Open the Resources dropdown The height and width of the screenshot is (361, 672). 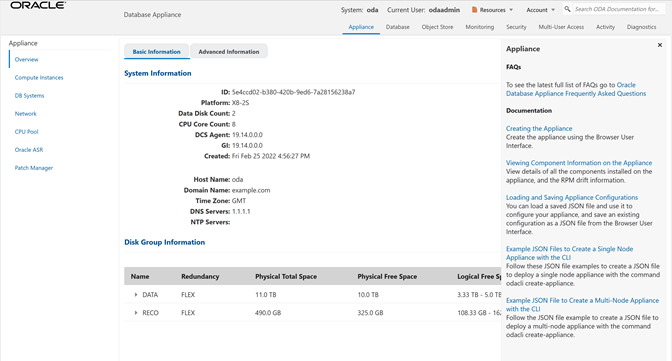click(x=492, y=9)
